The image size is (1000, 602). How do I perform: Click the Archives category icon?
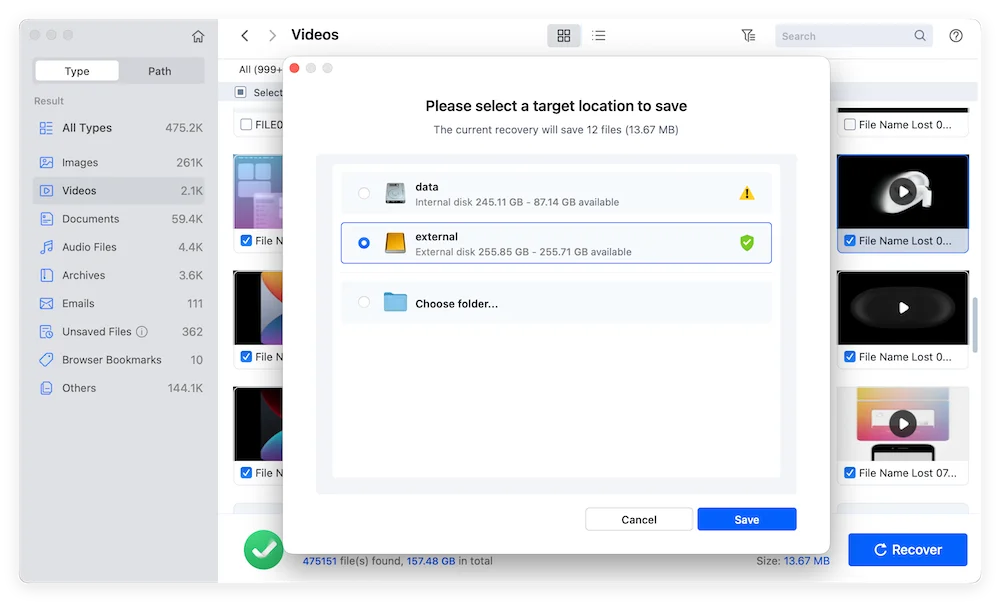47,275
